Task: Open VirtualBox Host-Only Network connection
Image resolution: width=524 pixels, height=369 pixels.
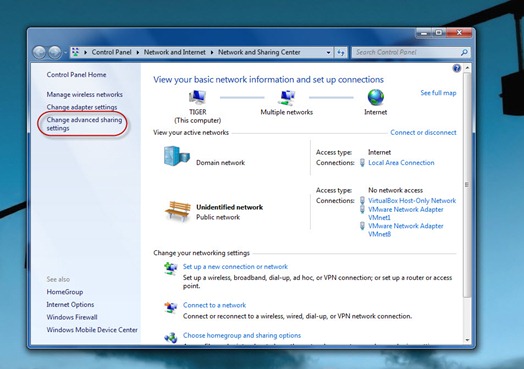Action: [412, 201]
